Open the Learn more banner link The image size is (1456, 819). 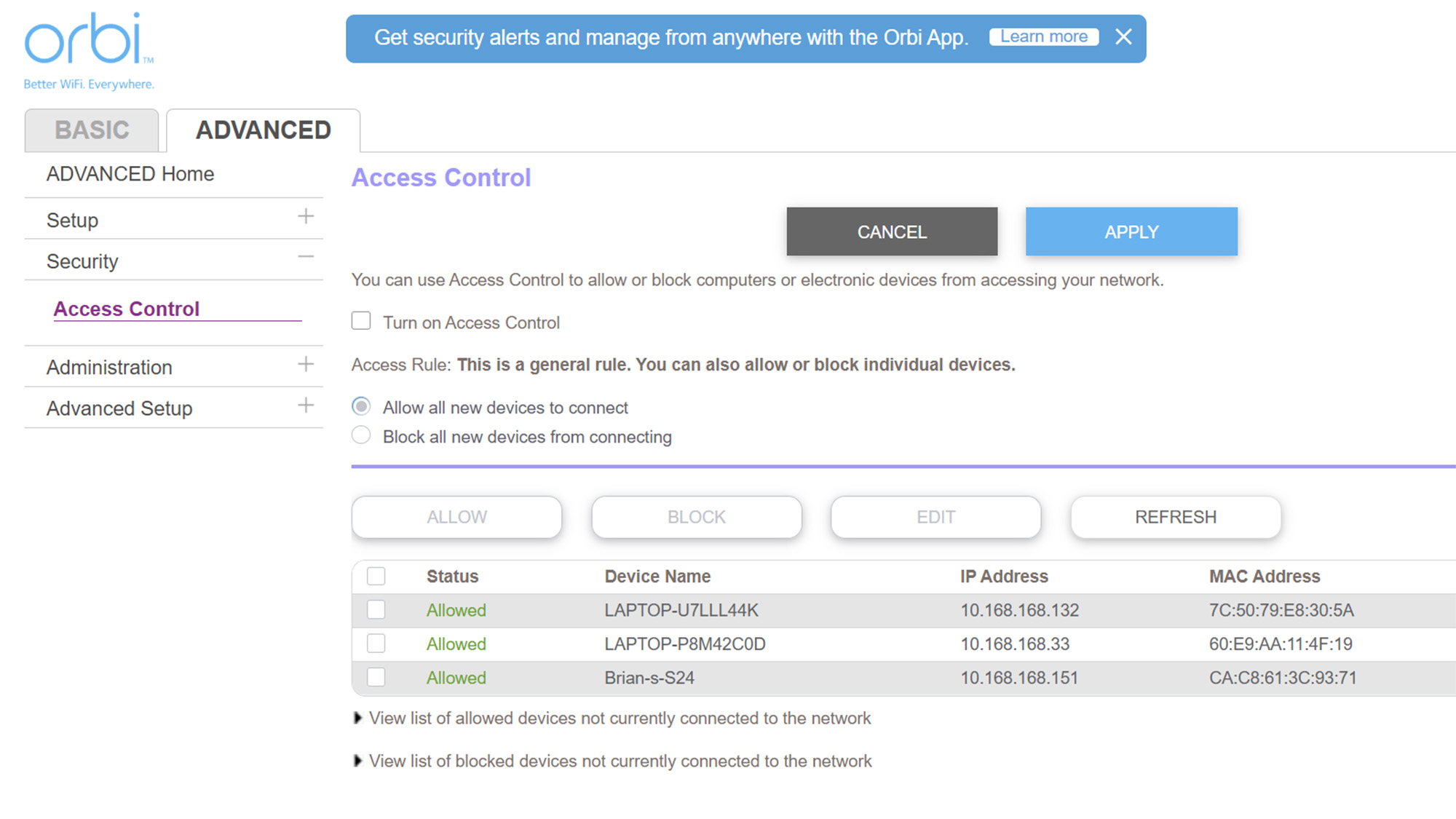pyautogui.click(x=1043, y=37)
